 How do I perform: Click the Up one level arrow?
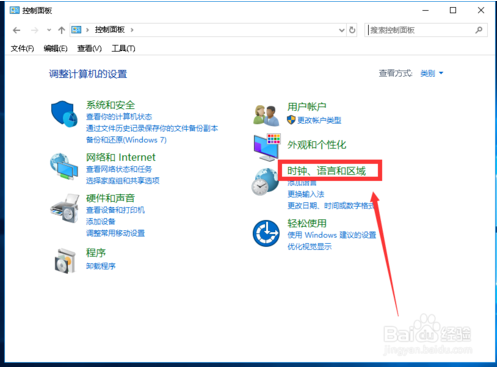pyautogui.click(x=61, y=30)
